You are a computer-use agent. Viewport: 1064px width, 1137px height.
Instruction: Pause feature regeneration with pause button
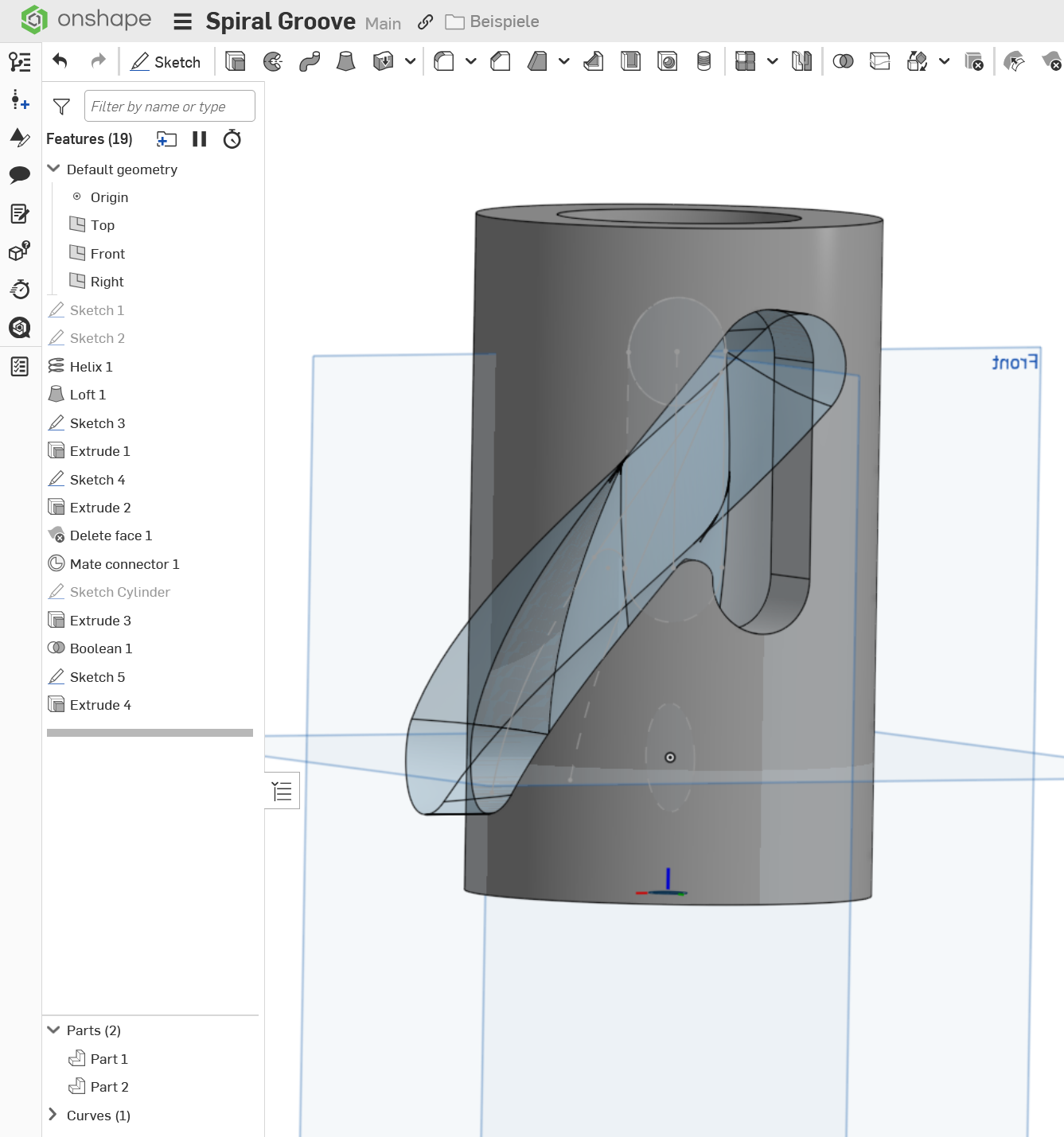(x=200, y=139)
